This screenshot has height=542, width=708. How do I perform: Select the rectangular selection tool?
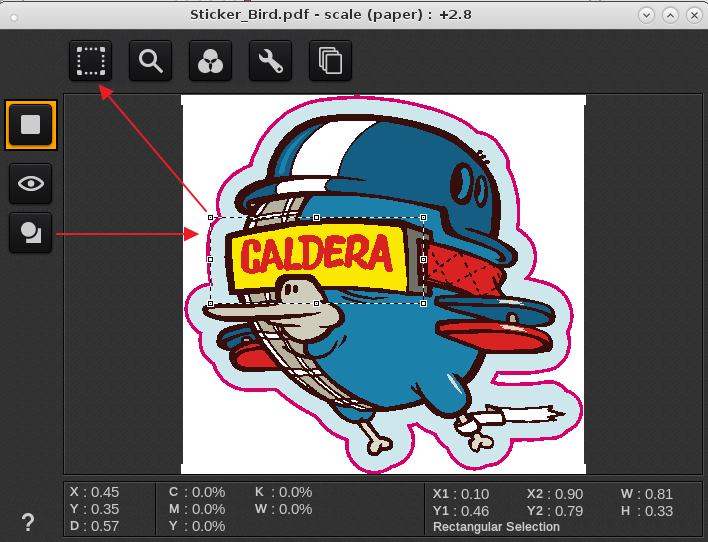click(x=90, y=61)
